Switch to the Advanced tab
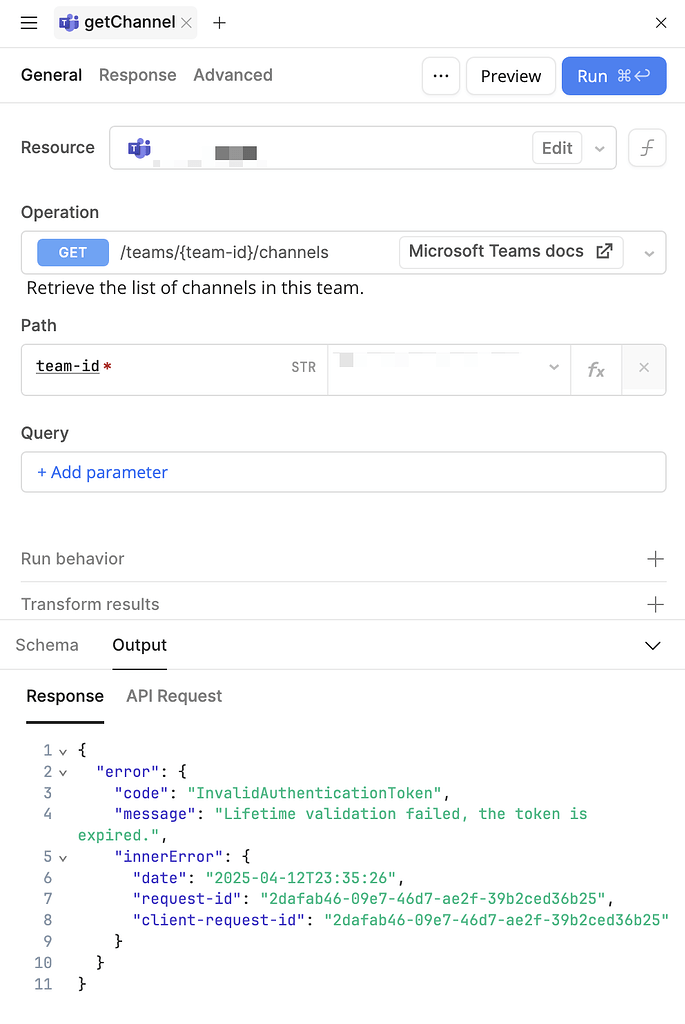 [232, 75]
